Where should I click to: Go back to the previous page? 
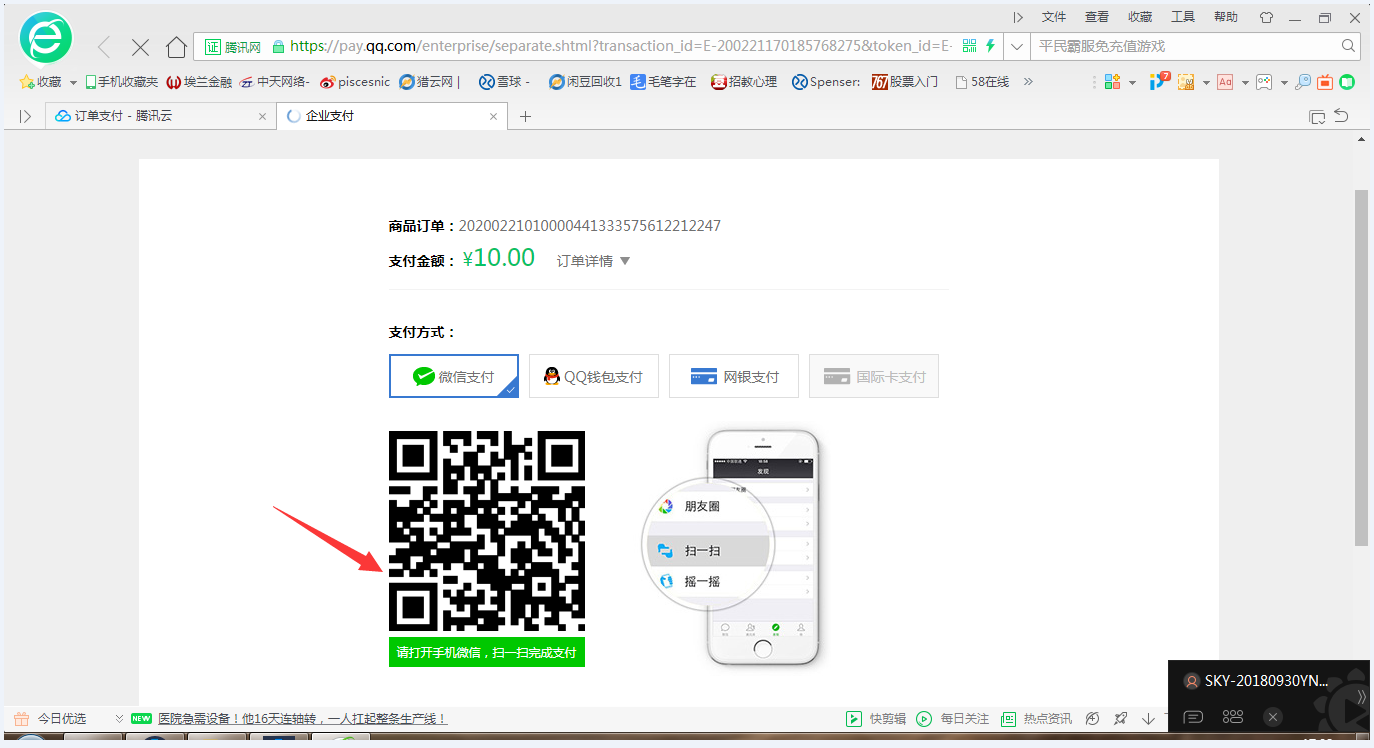click(x=104, y=47)
